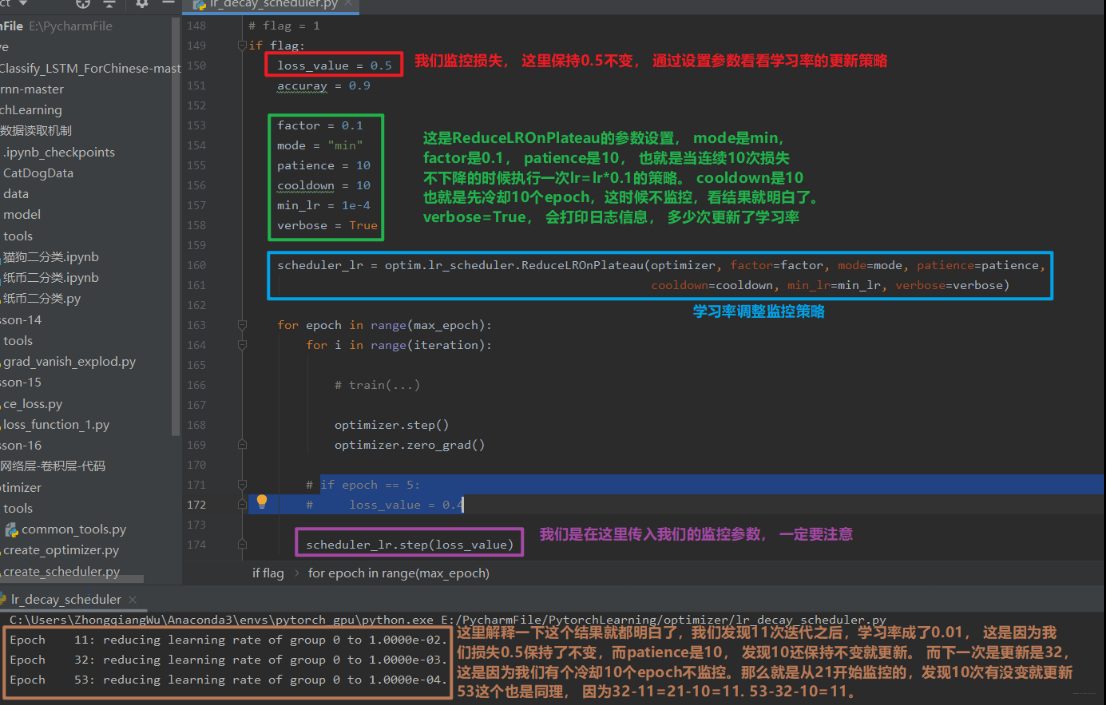Open grad_vanish_explod.py file
The image size is (1106, 705).
click(69, 361)
